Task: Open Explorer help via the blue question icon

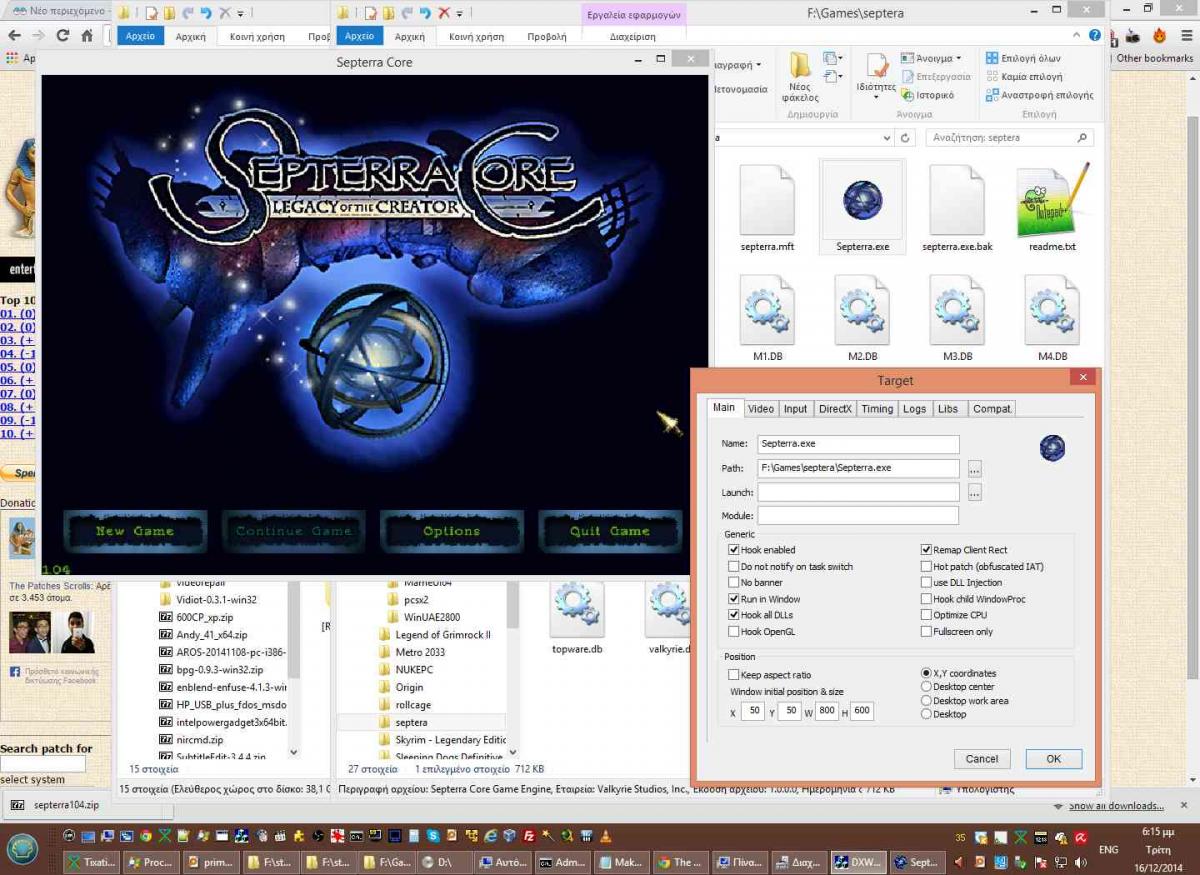Action: (1095, 35)
